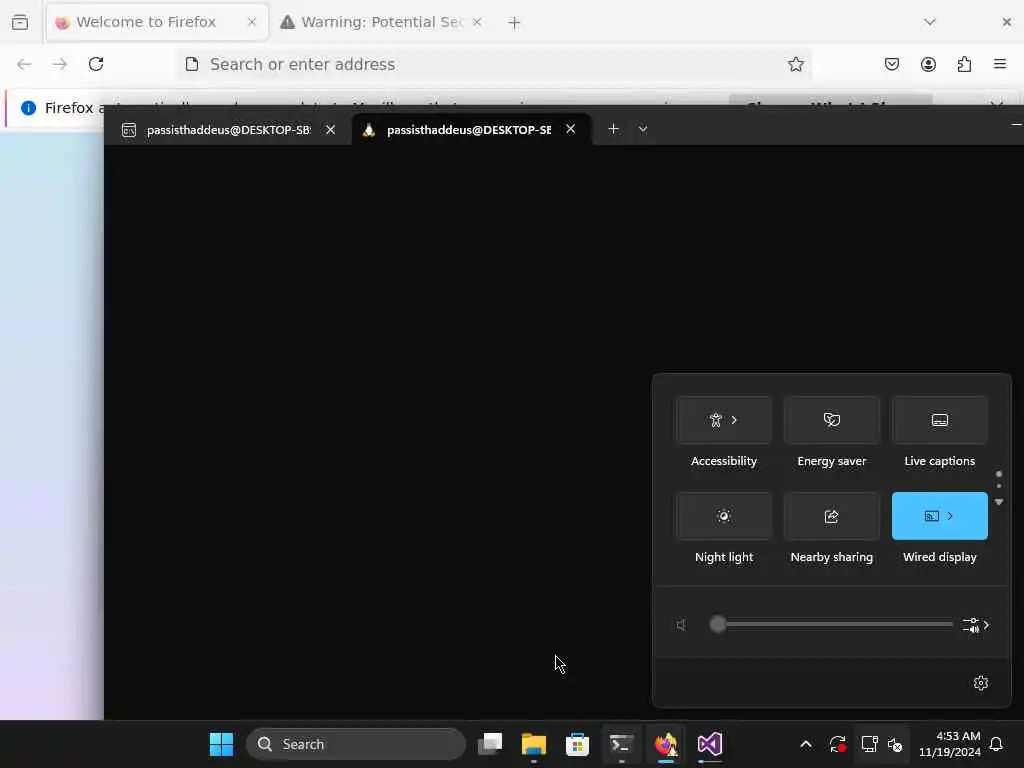Open a new terminal tab
1024x768 pixels.
pos(613,129)
